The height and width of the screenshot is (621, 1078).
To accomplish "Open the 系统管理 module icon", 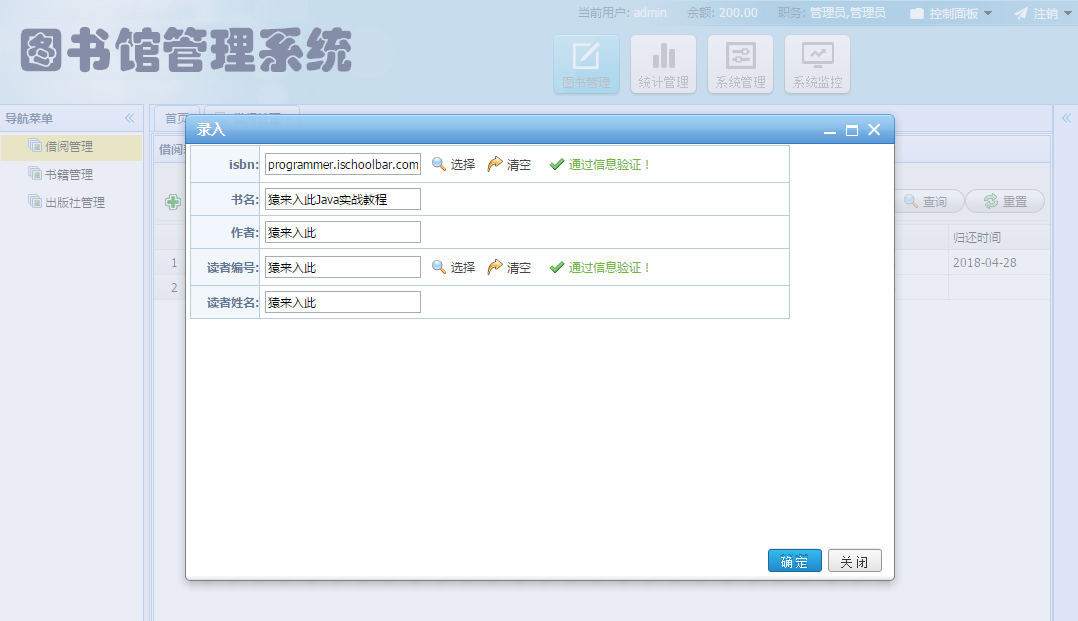I will click(740, 63).
